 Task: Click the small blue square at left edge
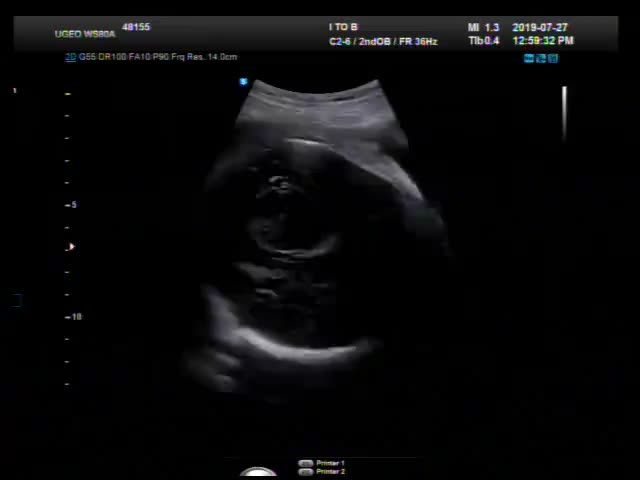(17, 299)
